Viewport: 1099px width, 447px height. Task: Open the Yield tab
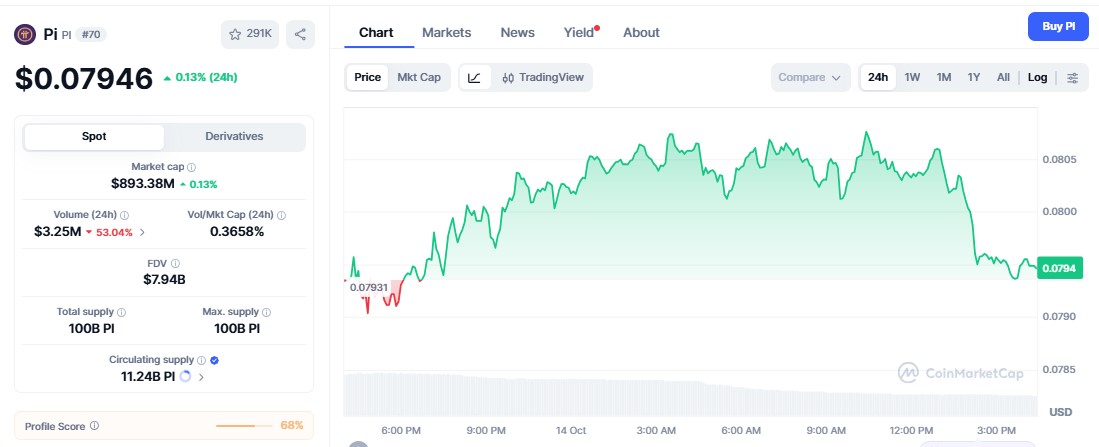click(580, 33)
